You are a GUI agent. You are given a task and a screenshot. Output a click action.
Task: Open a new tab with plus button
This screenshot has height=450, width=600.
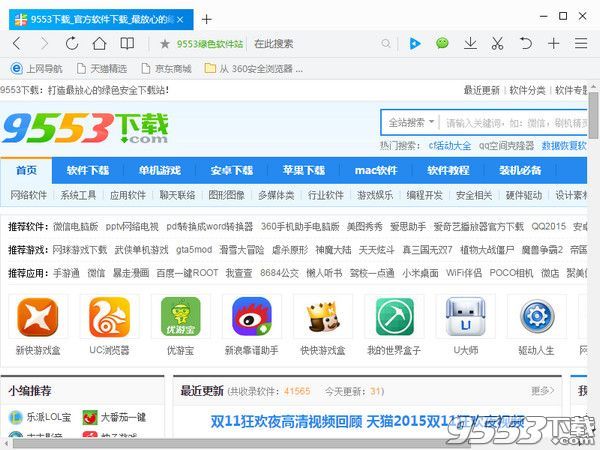(x=206, y=19)
